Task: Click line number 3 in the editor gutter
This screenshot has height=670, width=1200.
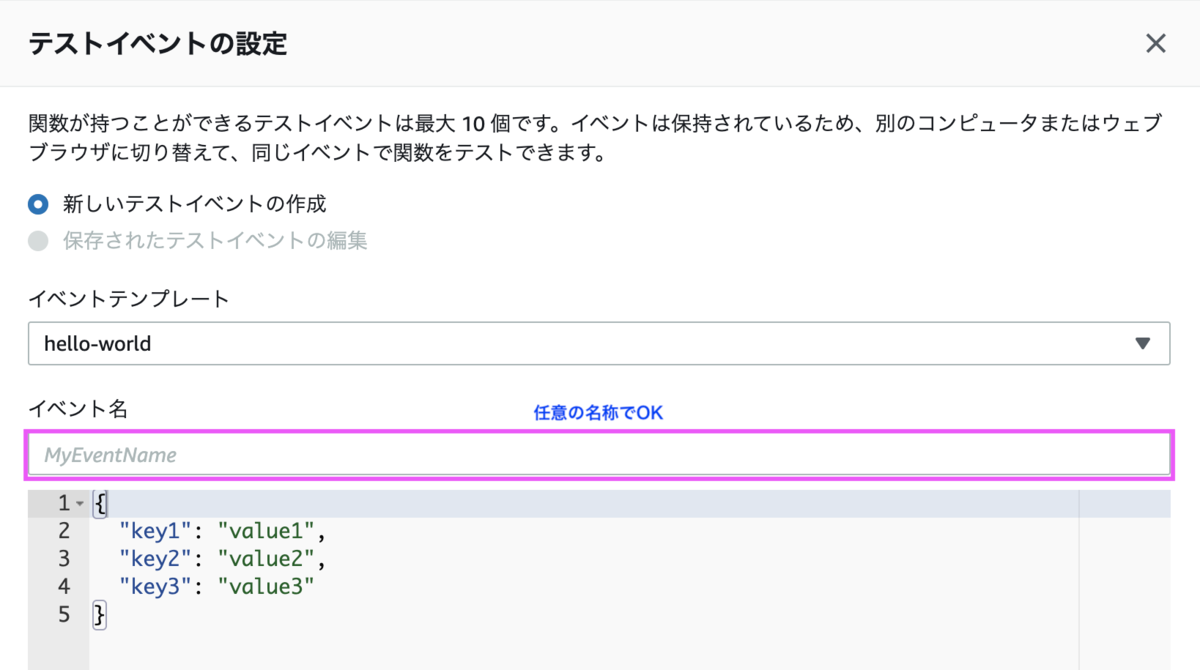Action: 63,559
